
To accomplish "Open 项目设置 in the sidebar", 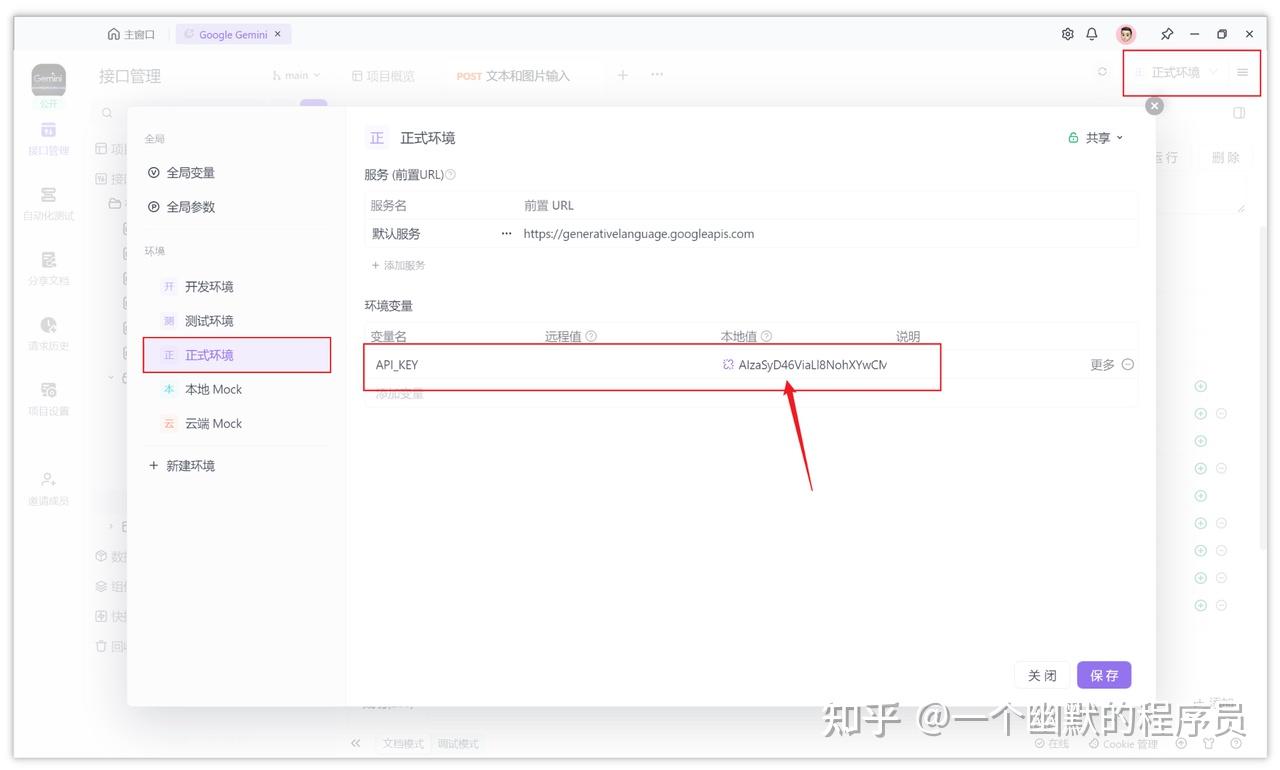I will [x=47, y=395].
